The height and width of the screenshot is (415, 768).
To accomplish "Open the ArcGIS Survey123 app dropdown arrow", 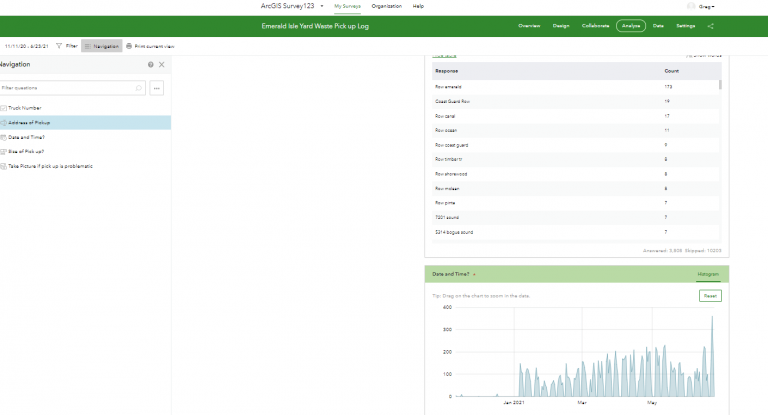I will (x=322, y=6).
